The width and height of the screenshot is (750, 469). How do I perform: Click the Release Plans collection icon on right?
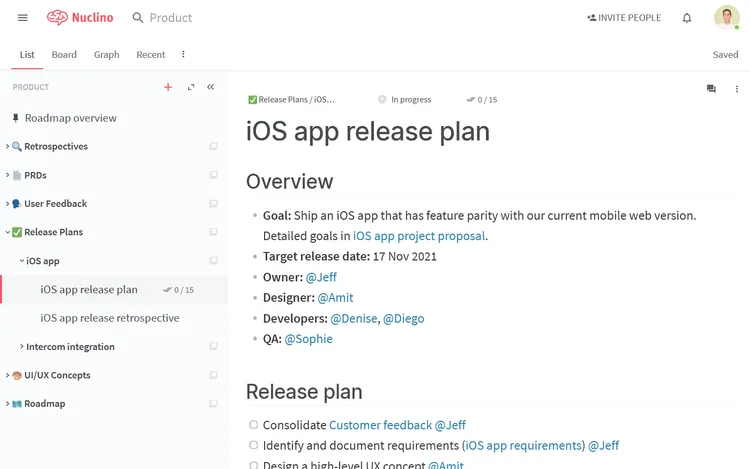click(x=213, y=232)
